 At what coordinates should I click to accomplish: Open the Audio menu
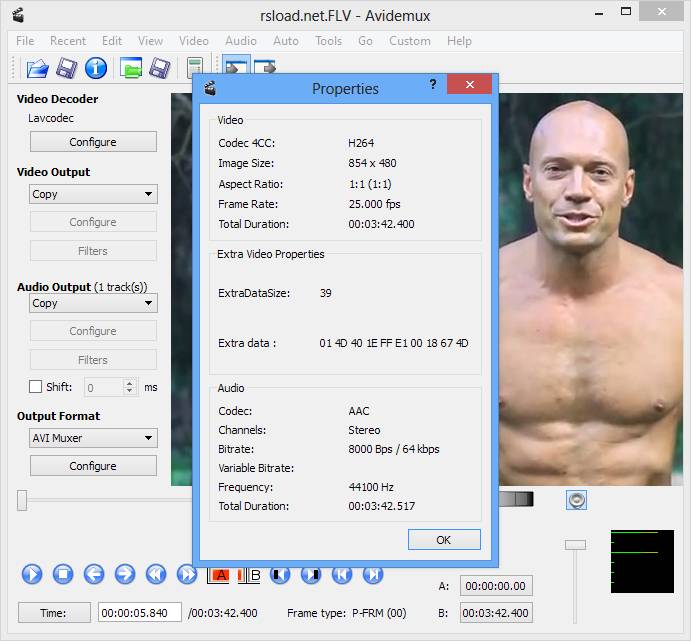pyautogui.click(x=241, y=41)
